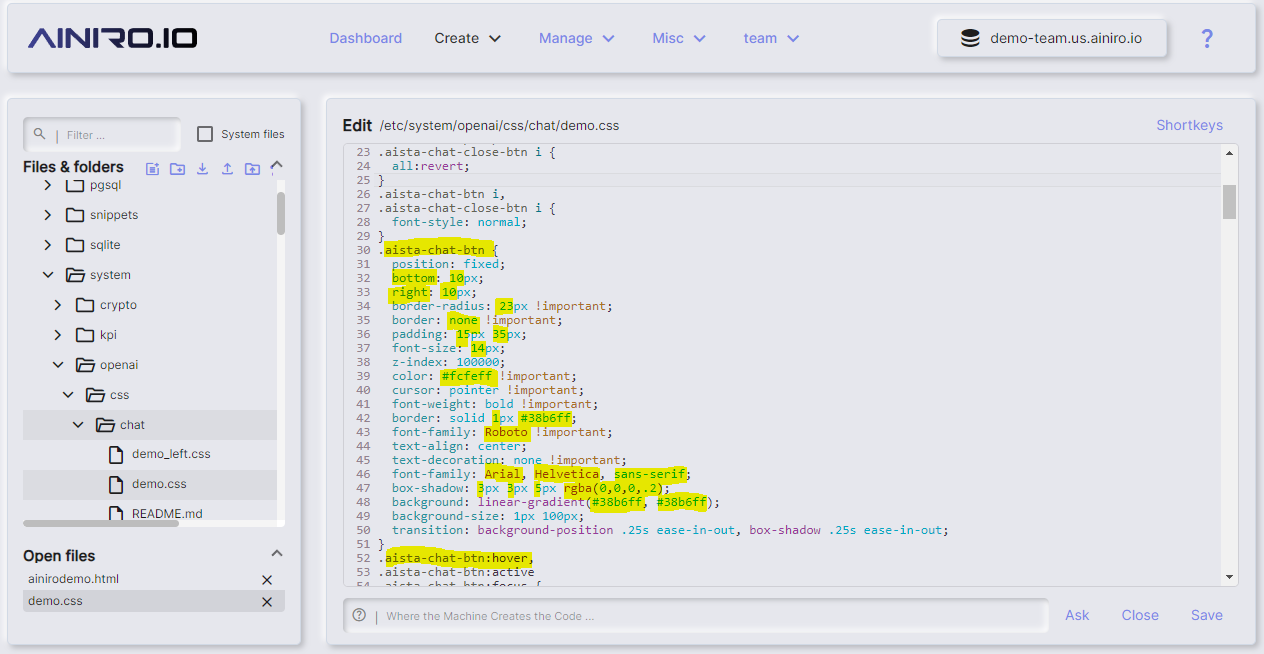
Task: Click the question mark icon in the prompt field
Action: (x=359, y=615)
